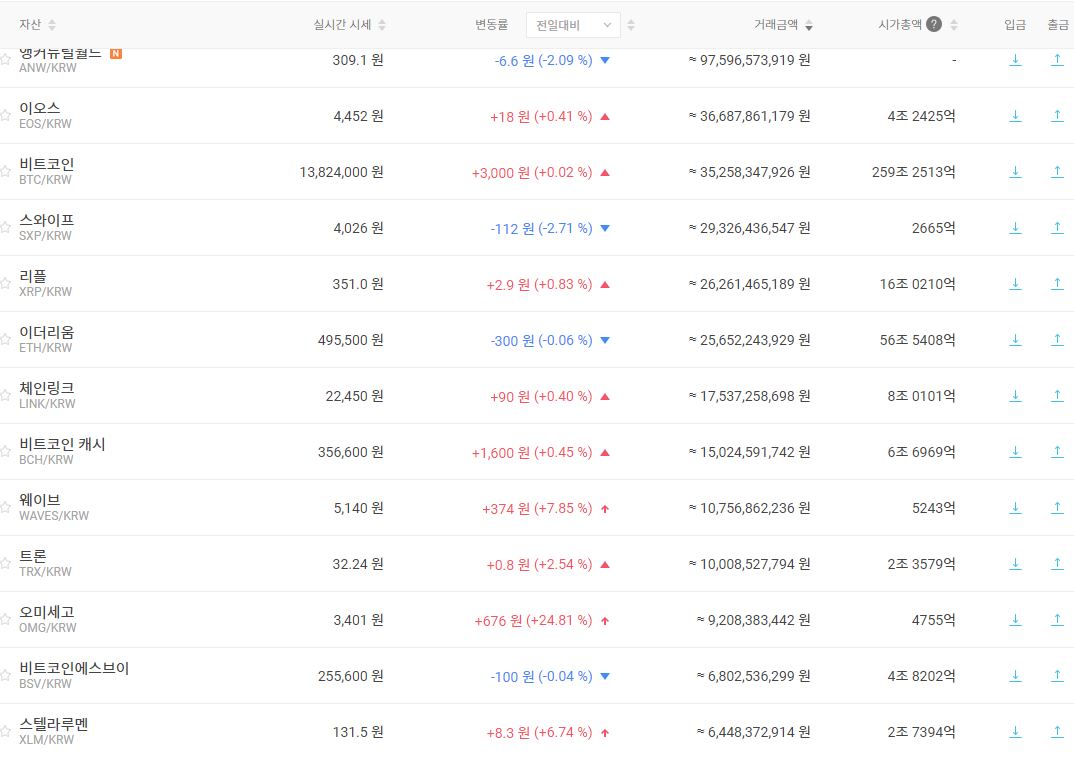Click the withdraw icon for LINK/KRW
Viewport: 1074px width, 757px height.
[x=1057, y=396]
